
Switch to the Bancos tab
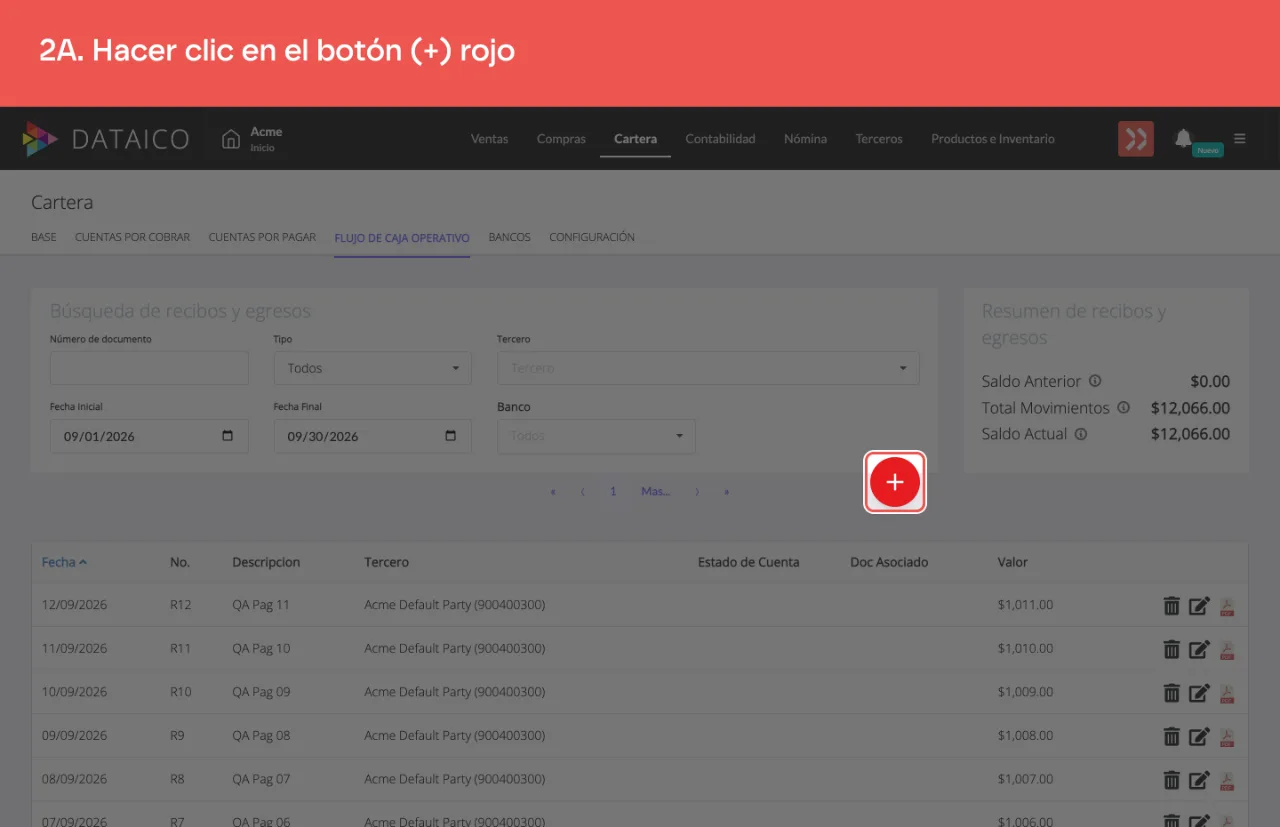tap(509, 237)
